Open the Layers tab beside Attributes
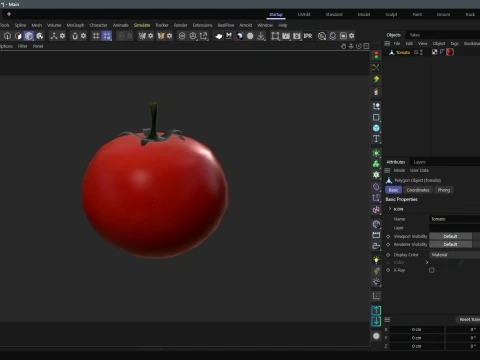 point(420,162)
